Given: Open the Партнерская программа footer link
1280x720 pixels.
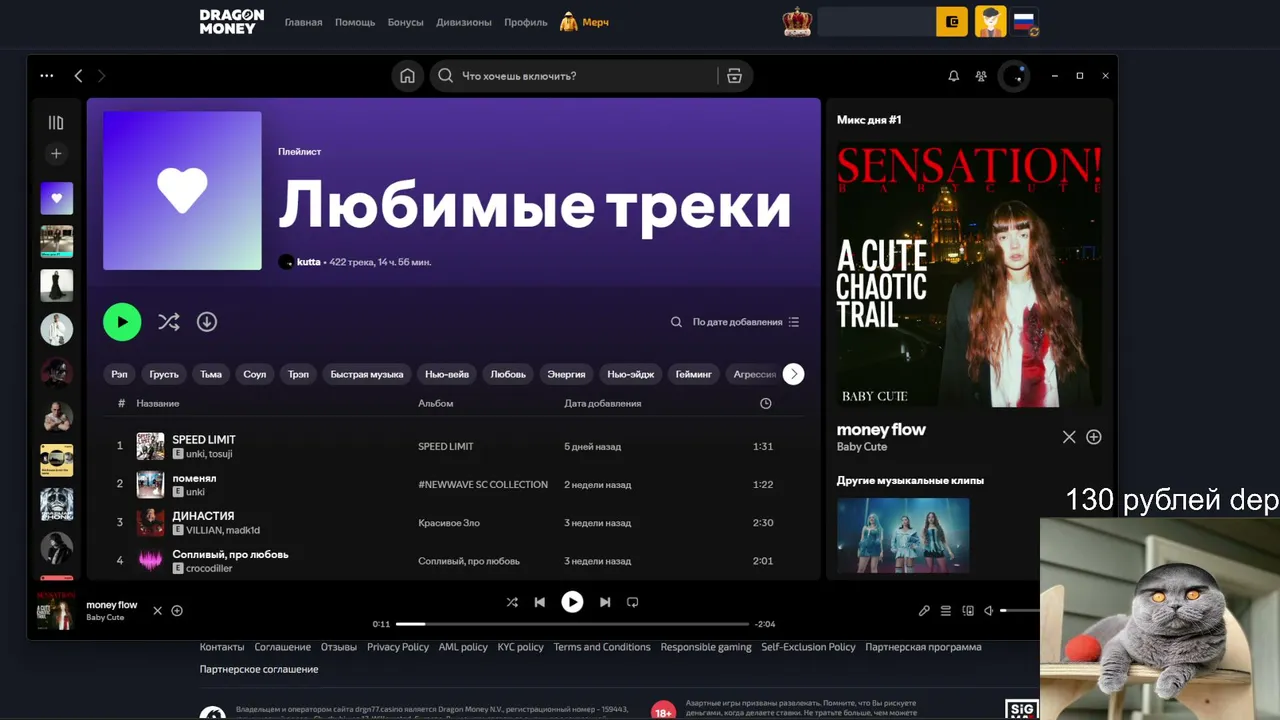Looking at the screenshot, I should pyautogui.click(x=923, y=647).
